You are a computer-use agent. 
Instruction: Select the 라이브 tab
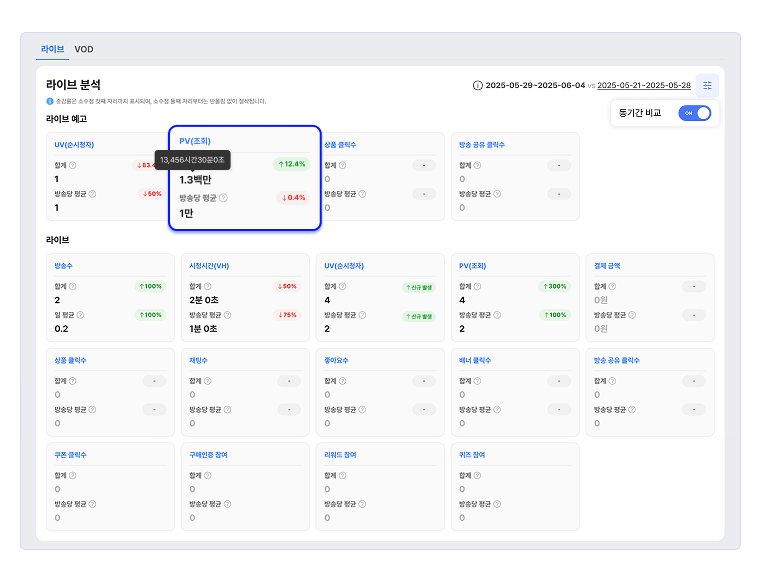click(52, 49)
